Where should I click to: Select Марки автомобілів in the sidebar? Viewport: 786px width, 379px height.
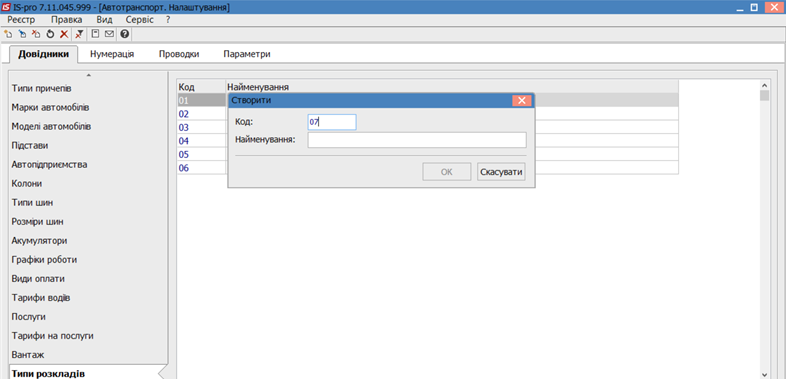(x=51, y=108)
